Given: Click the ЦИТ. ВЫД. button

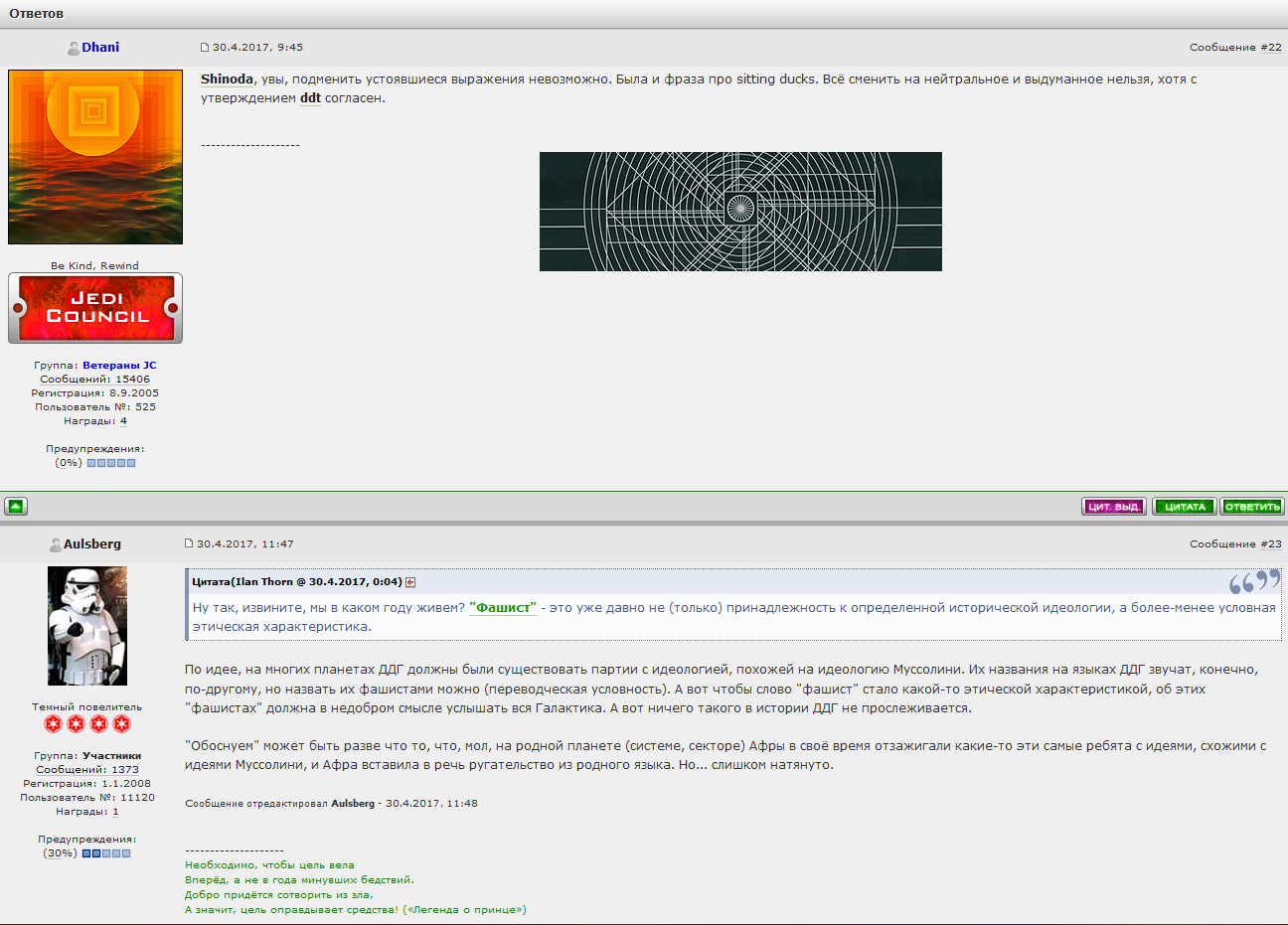Looking at the screenshot, I should coord(1114,507).
